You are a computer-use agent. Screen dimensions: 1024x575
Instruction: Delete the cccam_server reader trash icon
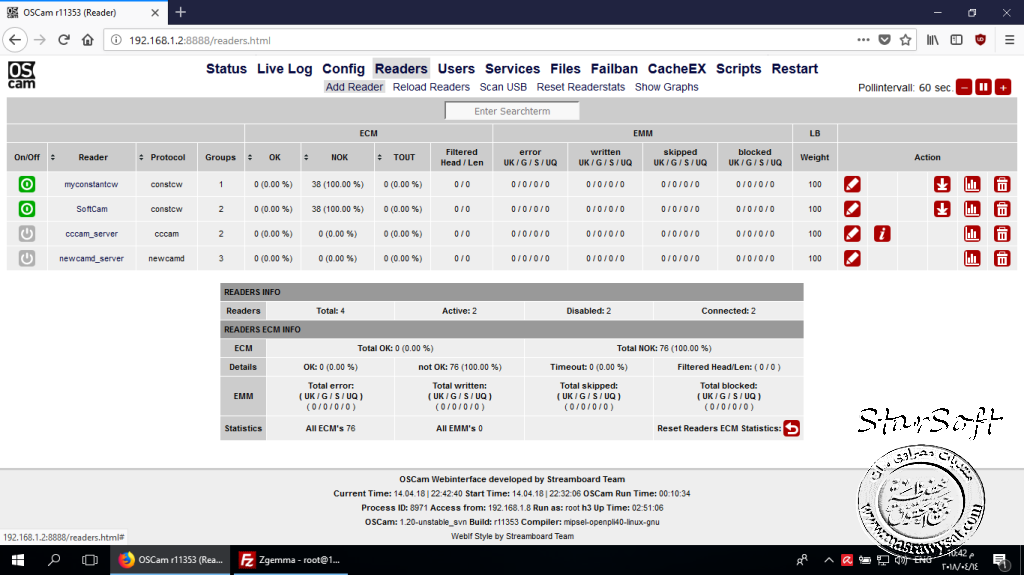[1002, 233]
